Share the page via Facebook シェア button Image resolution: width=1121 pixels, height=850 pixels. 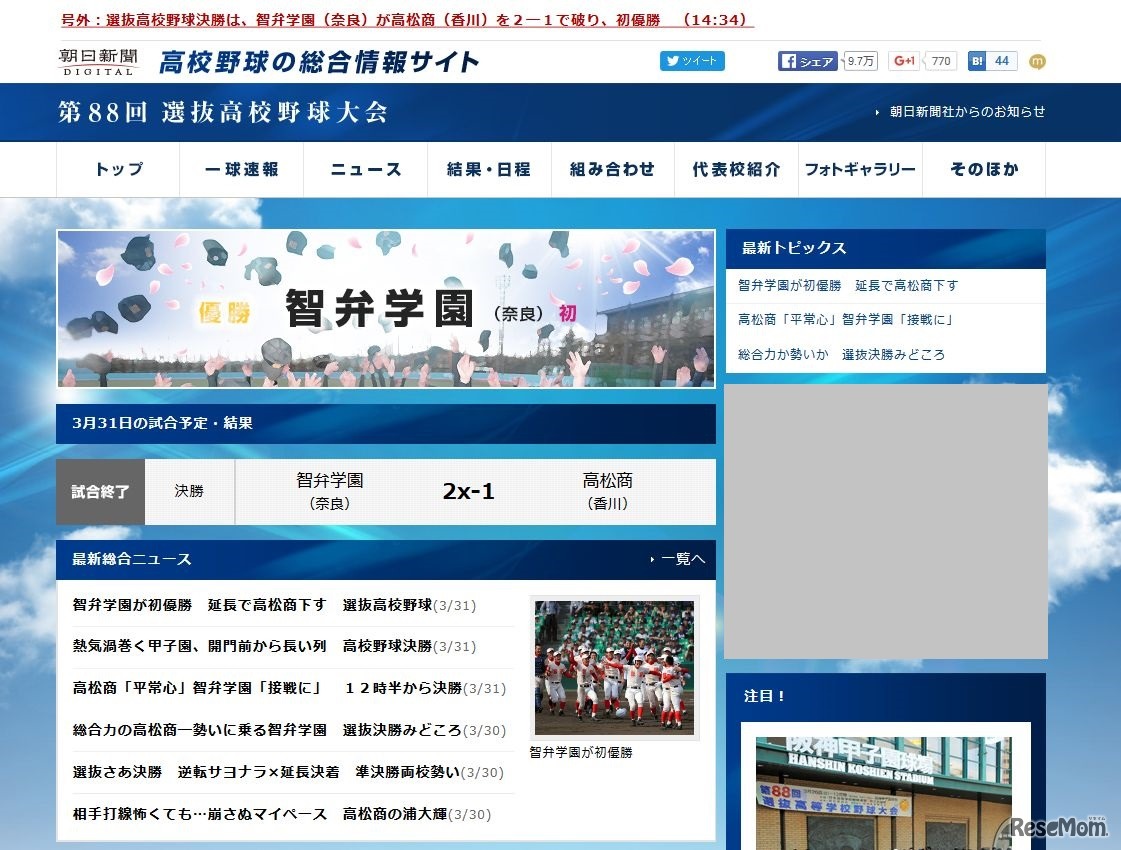807,61
